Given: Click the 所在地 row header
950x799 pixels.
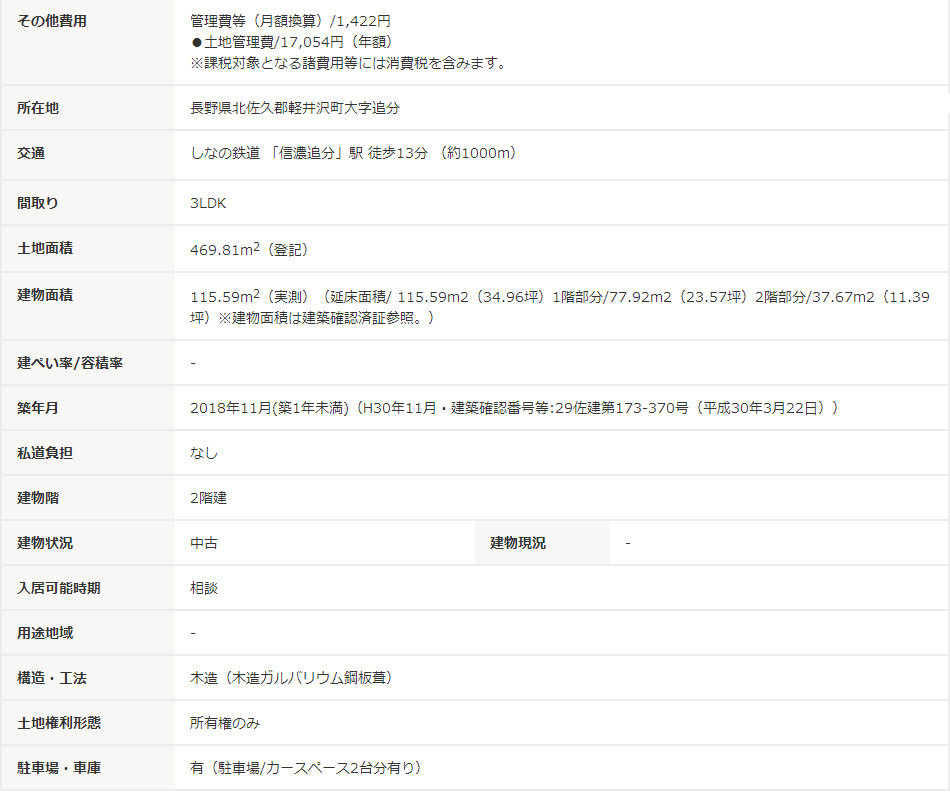Looking at the screenshot, I should pos(38,108).
